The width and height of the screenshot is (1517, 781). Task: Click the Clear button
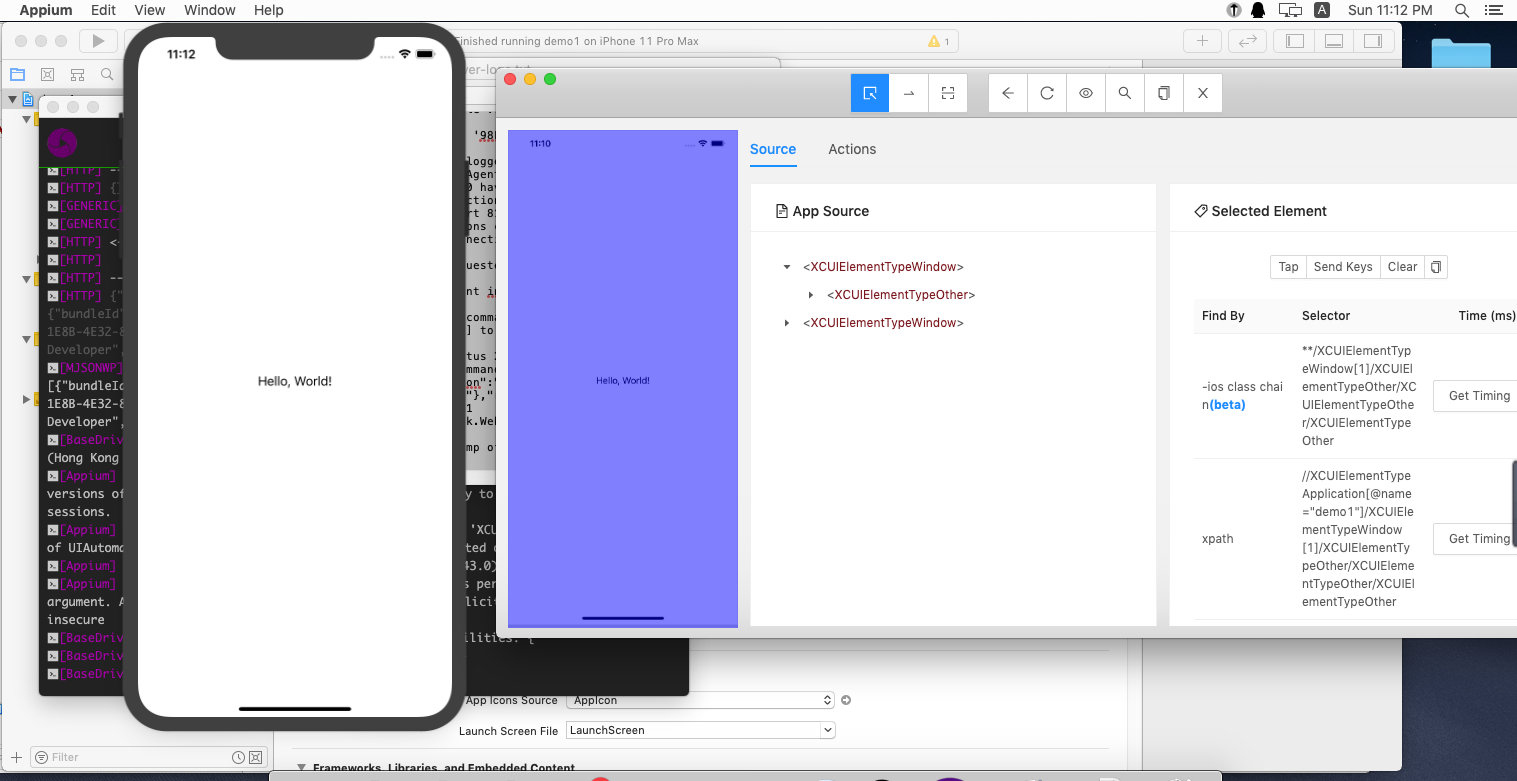1402,267
